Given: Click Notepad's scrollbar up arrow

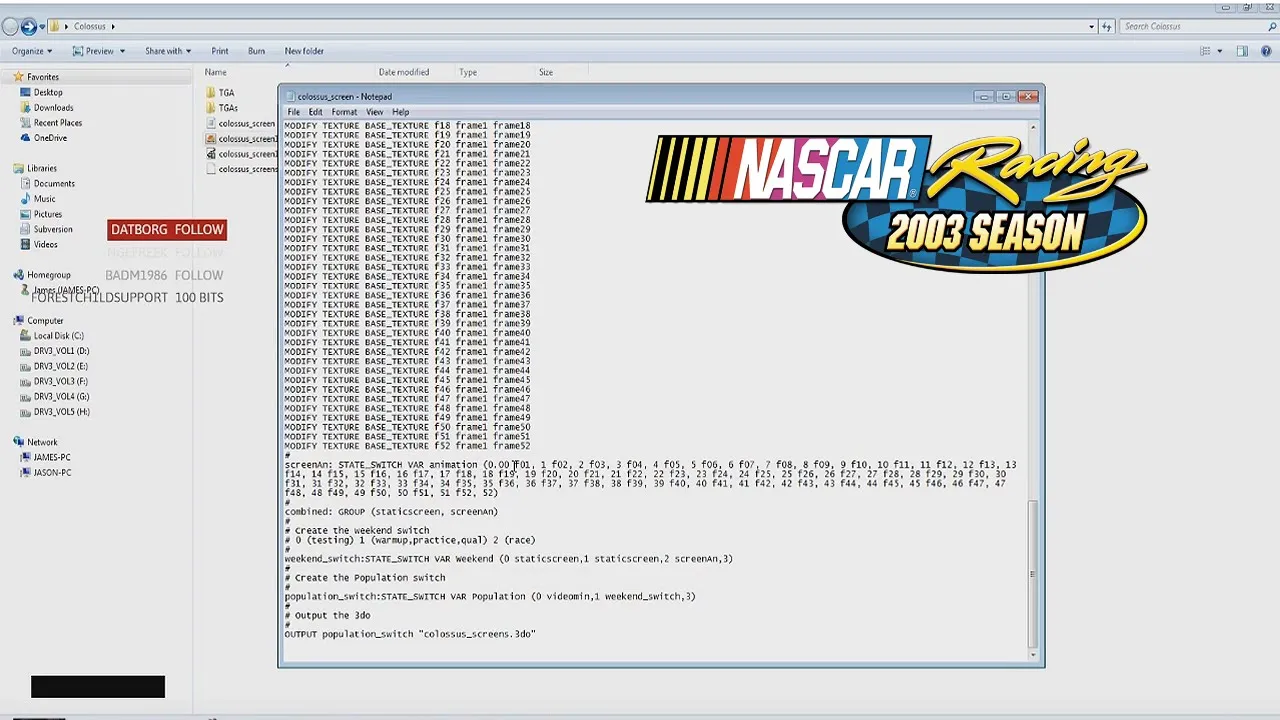Looking at the screenshot, I should coord(1033,127).
